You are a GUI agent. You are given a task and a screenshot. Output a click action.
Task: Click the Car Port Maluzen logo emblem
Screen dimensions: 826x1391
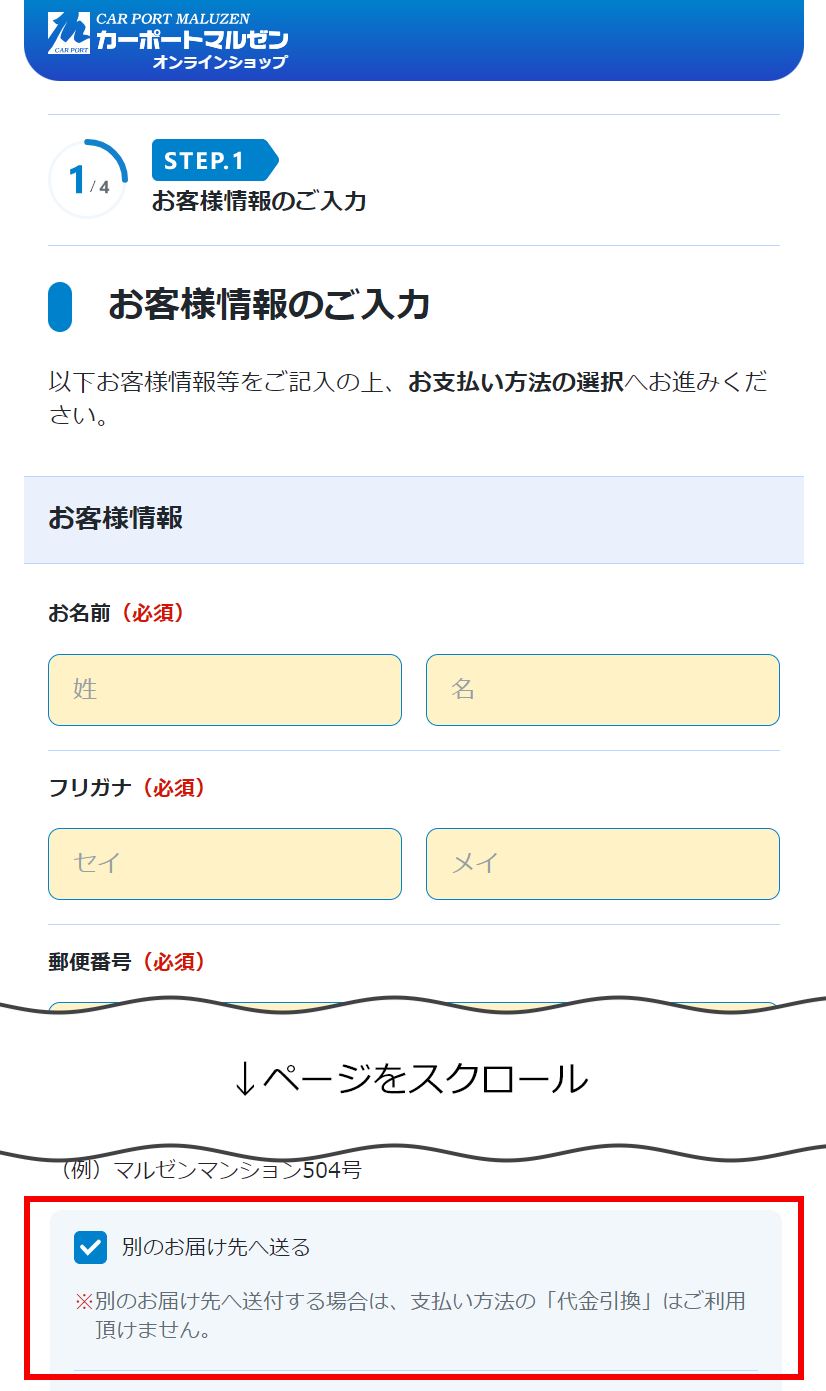[68, 33]
